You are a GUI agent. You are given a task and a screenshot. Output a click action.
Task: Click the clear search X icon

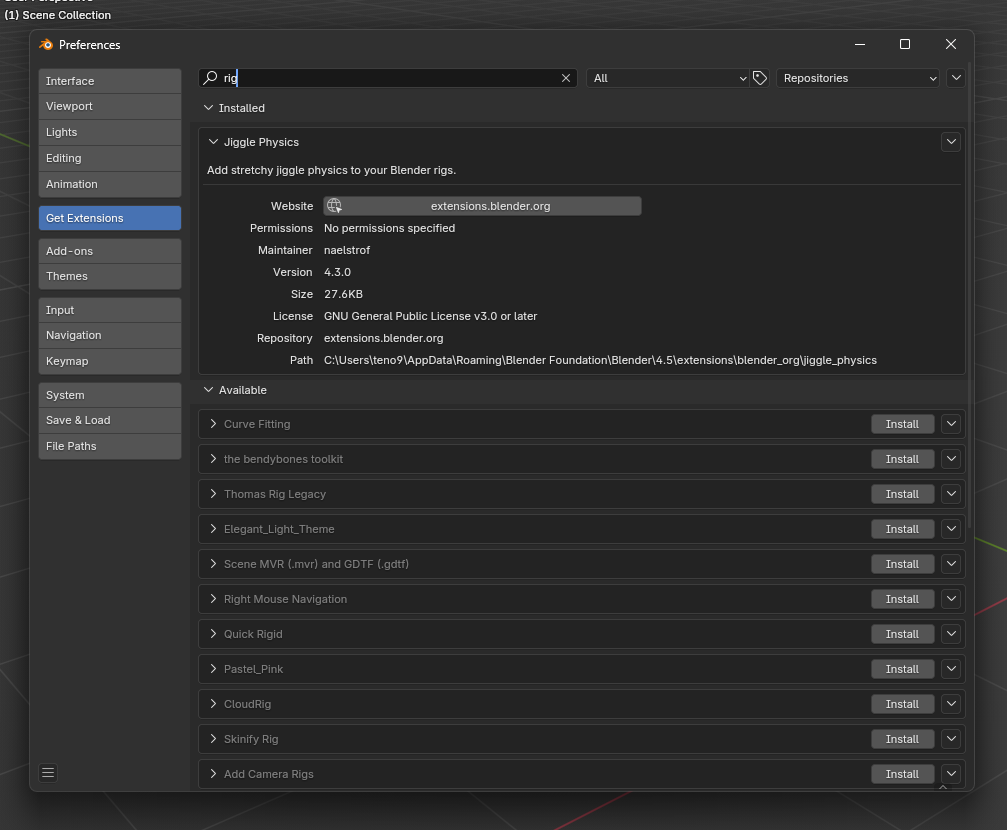[566, 78]
